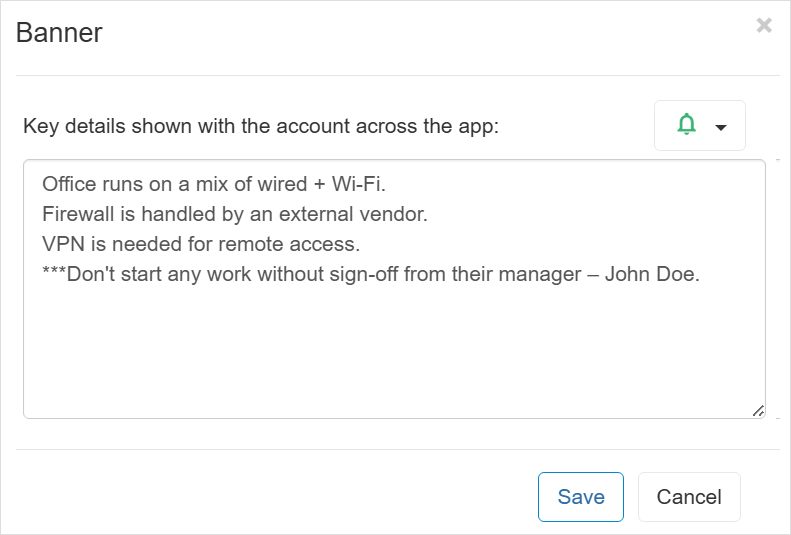Place cursor in the 'Firewall is handled' line

(x=235, y=214)
